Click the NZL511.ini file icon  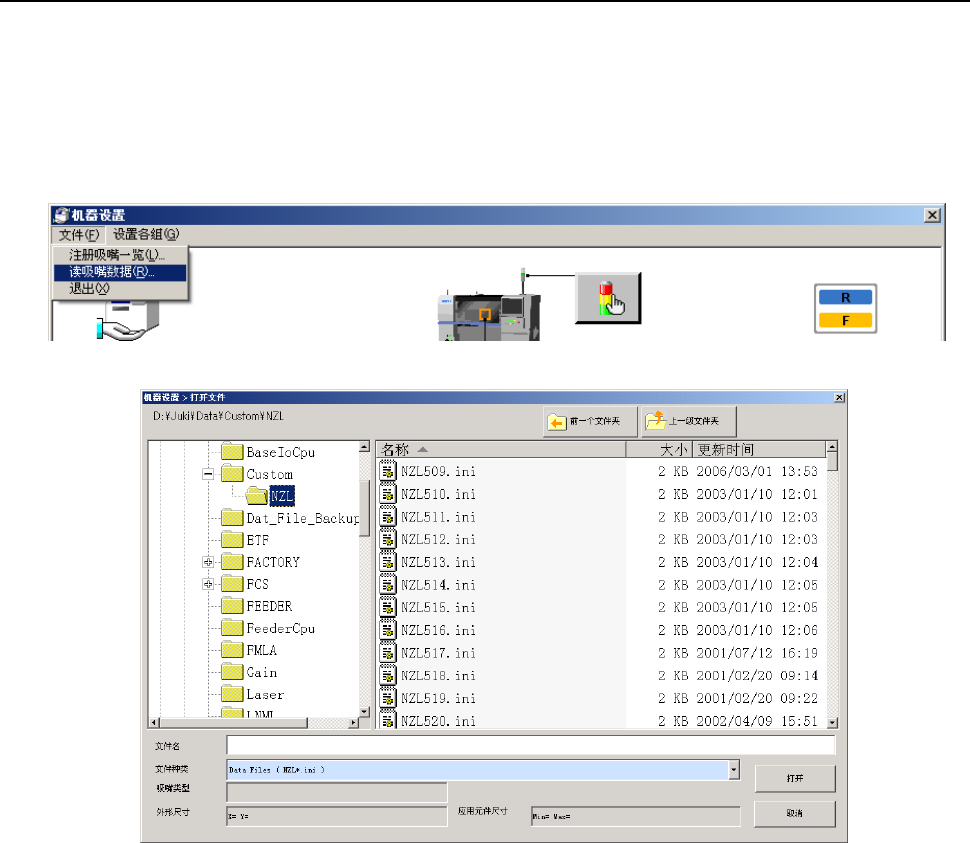point(388,516)
